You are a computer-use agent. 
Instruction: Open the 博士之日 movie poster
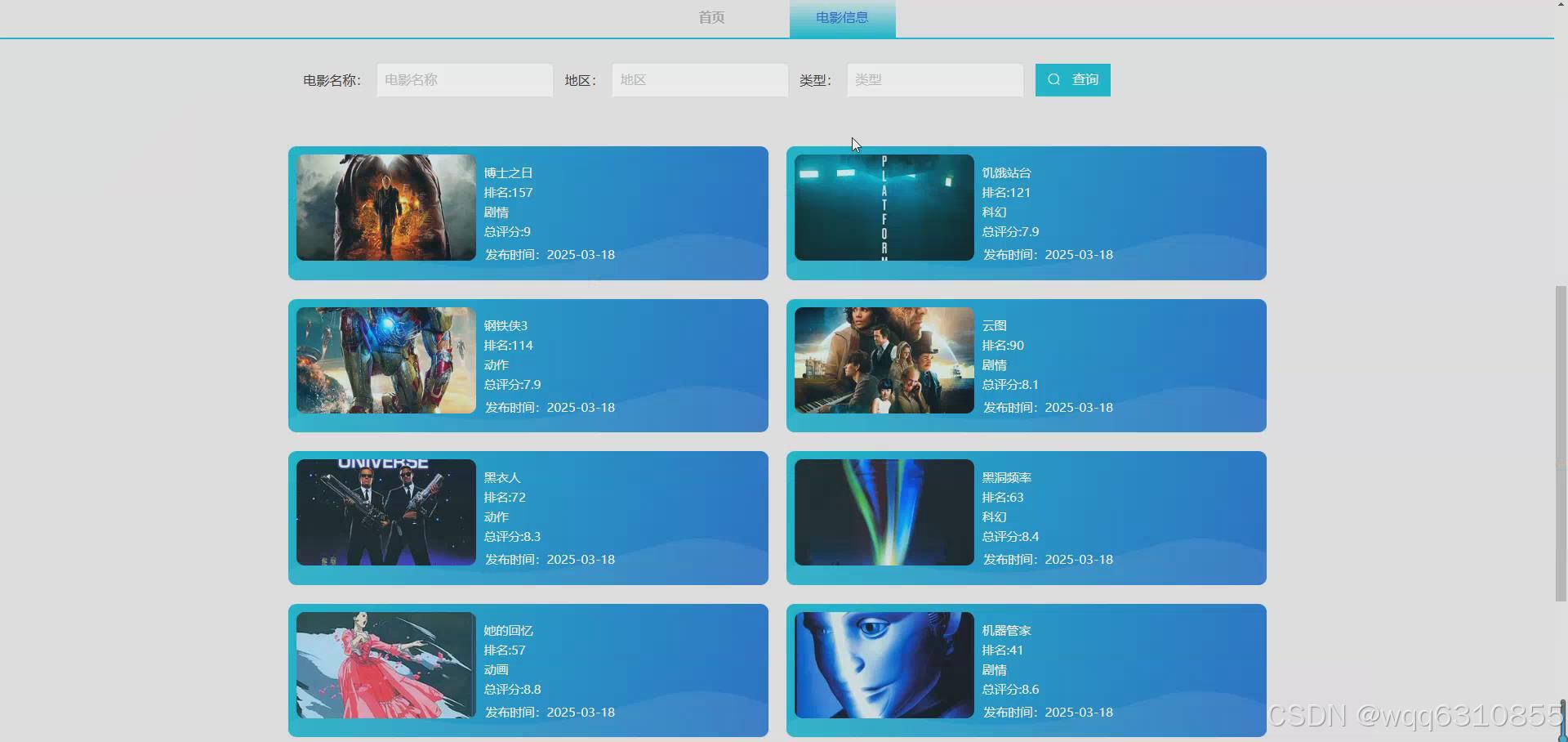click(x=386, y=208)
